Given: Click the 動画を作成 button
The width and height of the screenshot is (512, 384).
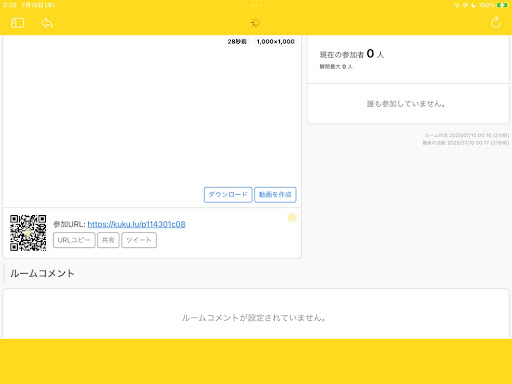Looking at the screenshot, I should click(275, 195).
